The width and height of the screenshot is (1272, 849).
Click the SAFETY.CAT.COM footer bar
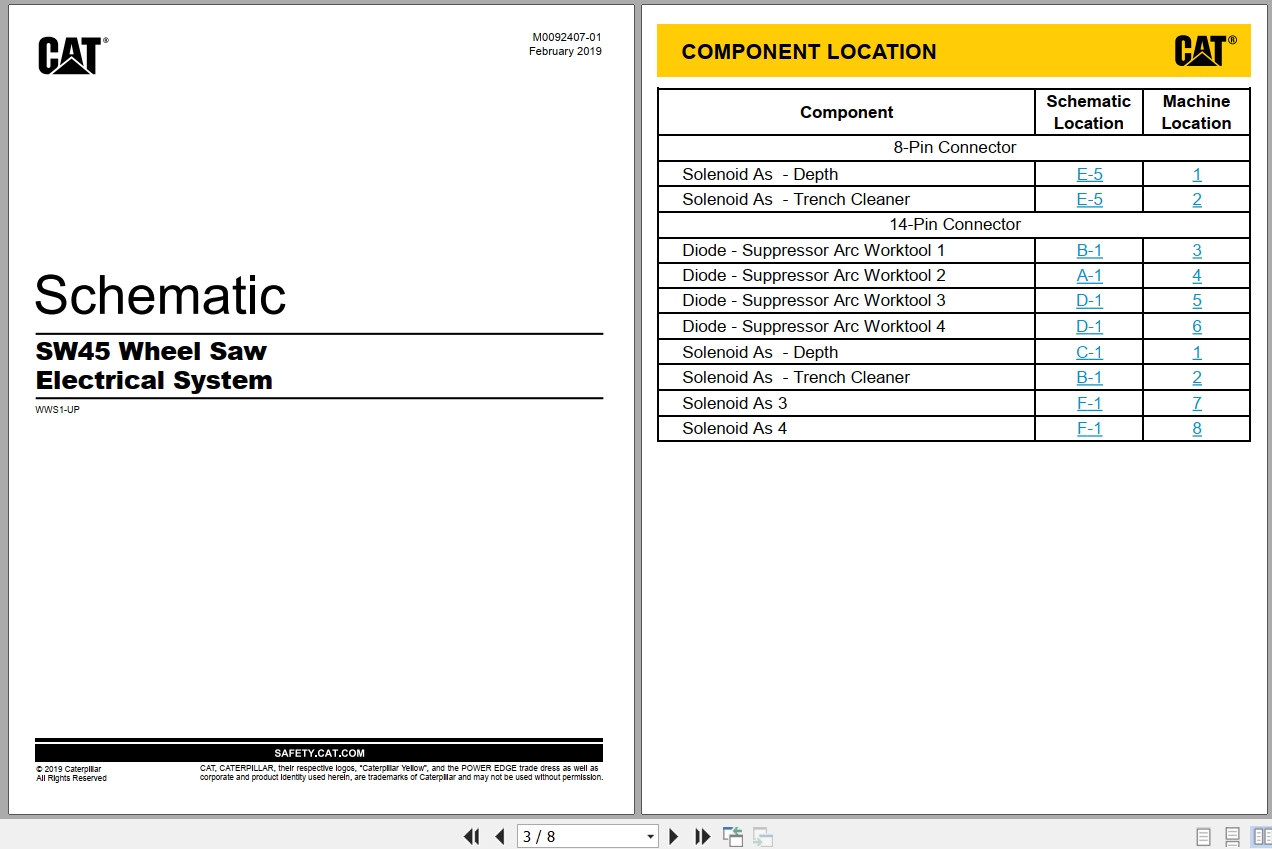click(x=319, y=753)
